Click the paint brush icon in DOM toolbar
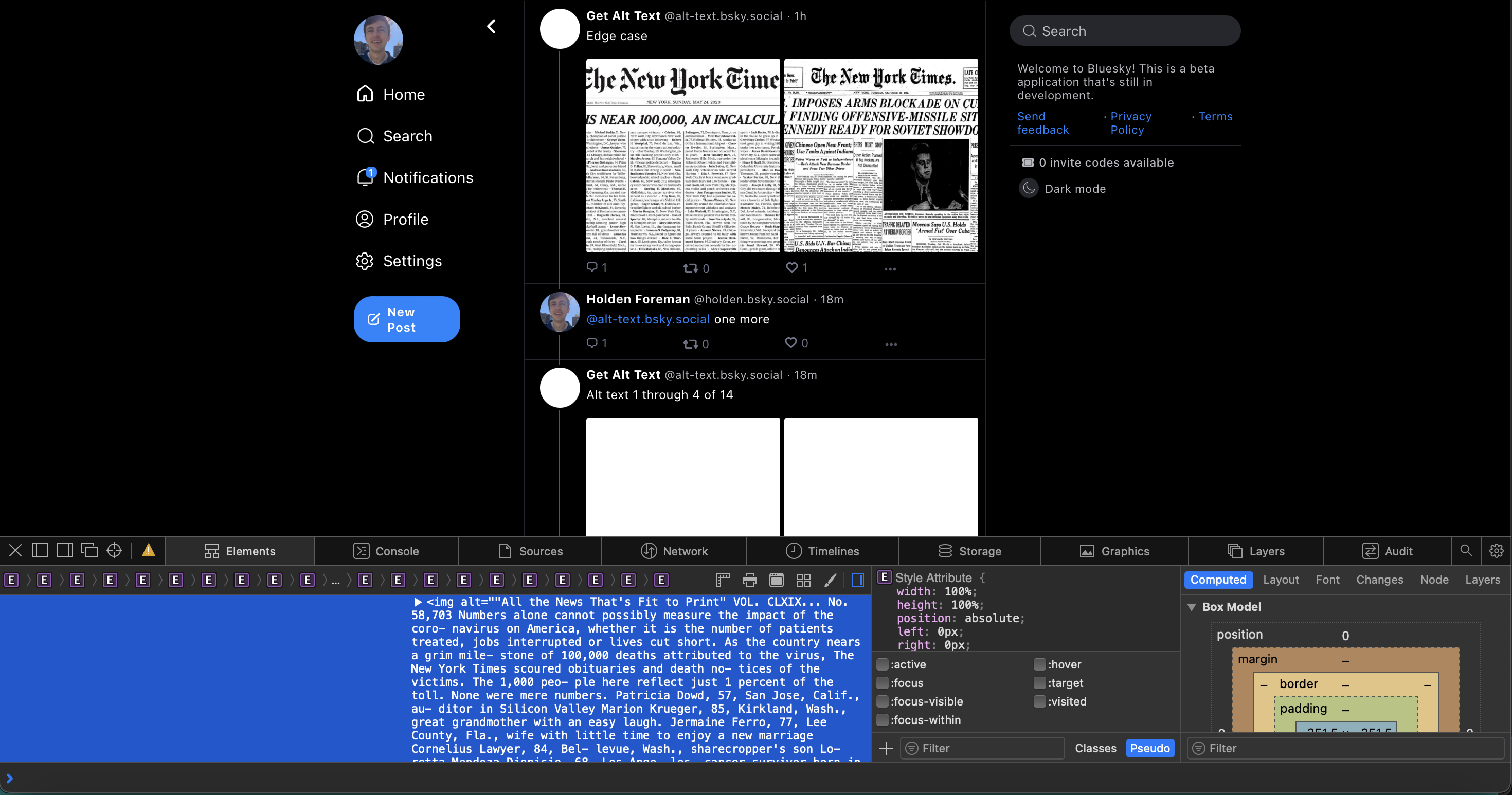1512x795 pixels. (x=830, y=580)
